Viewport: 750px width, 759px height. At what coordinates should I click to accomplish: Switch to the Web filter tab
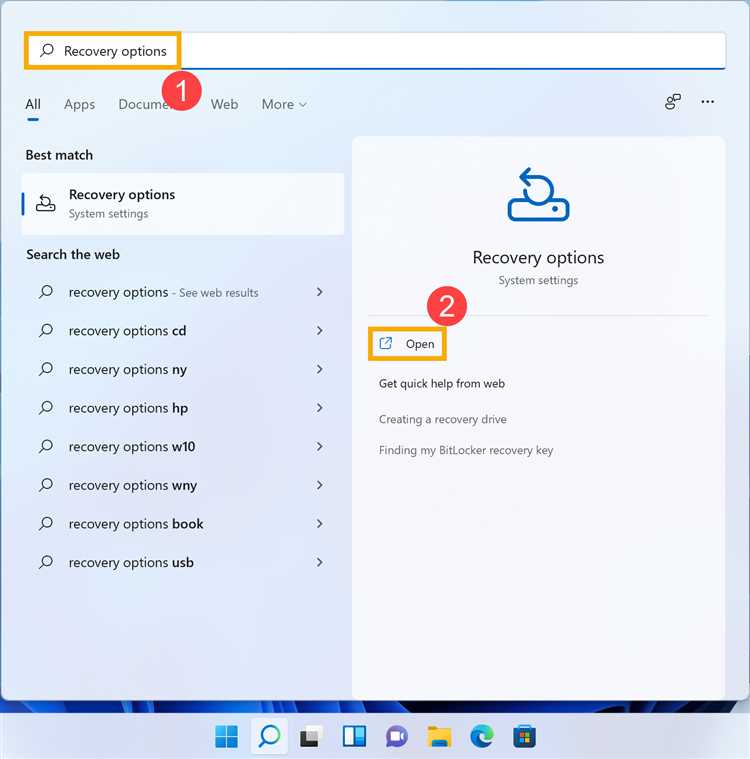[x=224, y=104]
